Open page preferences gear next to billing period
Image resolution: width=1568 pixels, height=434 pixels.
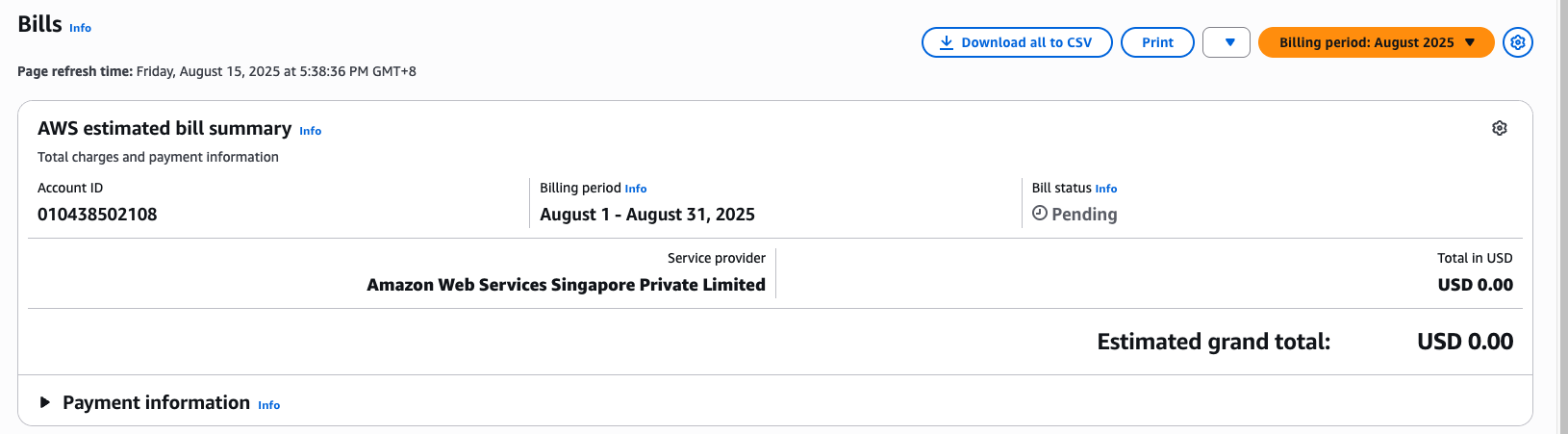tap(1517, 42)
